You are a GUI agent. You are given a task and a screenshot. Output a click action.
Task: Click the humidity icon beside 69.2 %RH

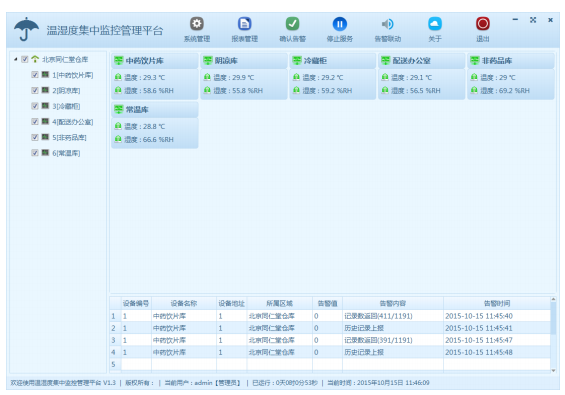(474, 90)
